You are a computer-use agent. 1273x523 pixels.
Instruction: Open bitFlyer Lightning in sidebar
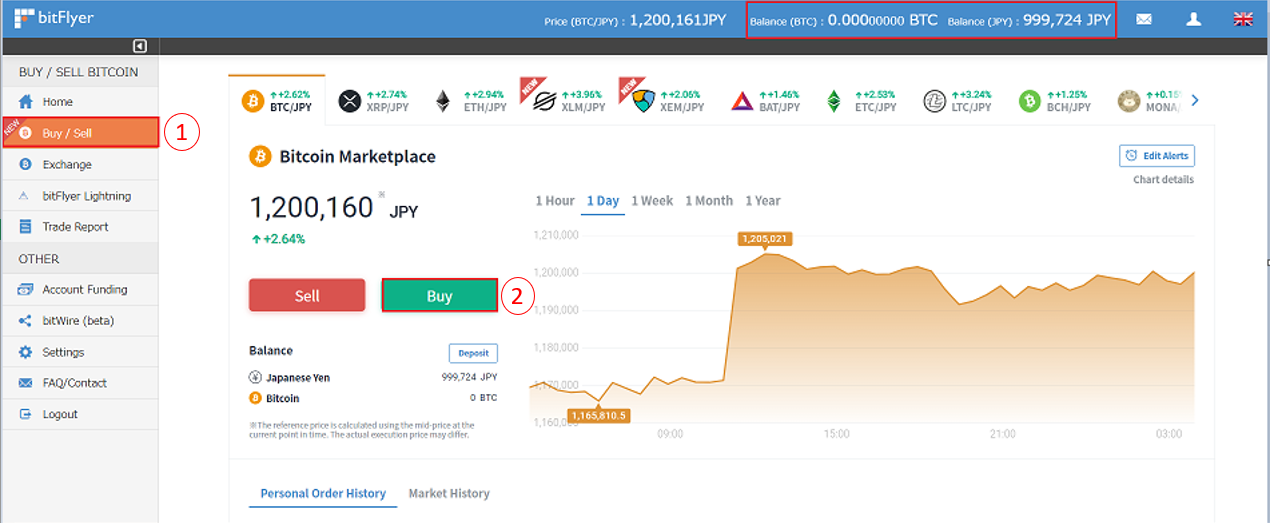pyautogui.click(x=80, y=196)
